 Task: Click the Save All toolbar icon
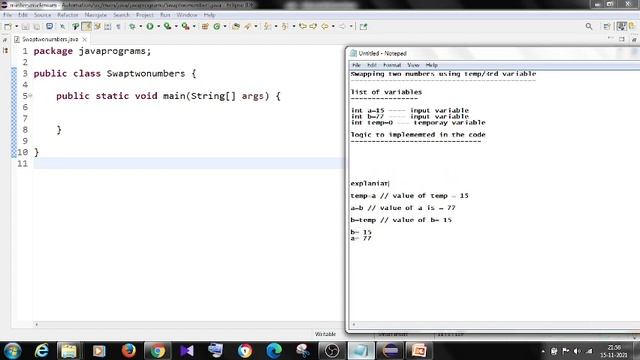(36, 27)
